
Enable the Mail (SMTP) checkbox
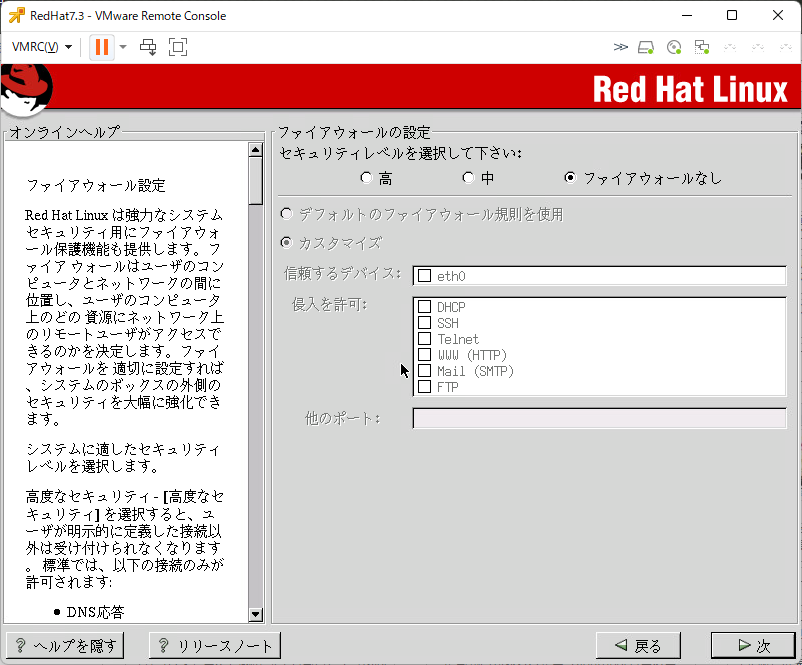pos(425,370)
